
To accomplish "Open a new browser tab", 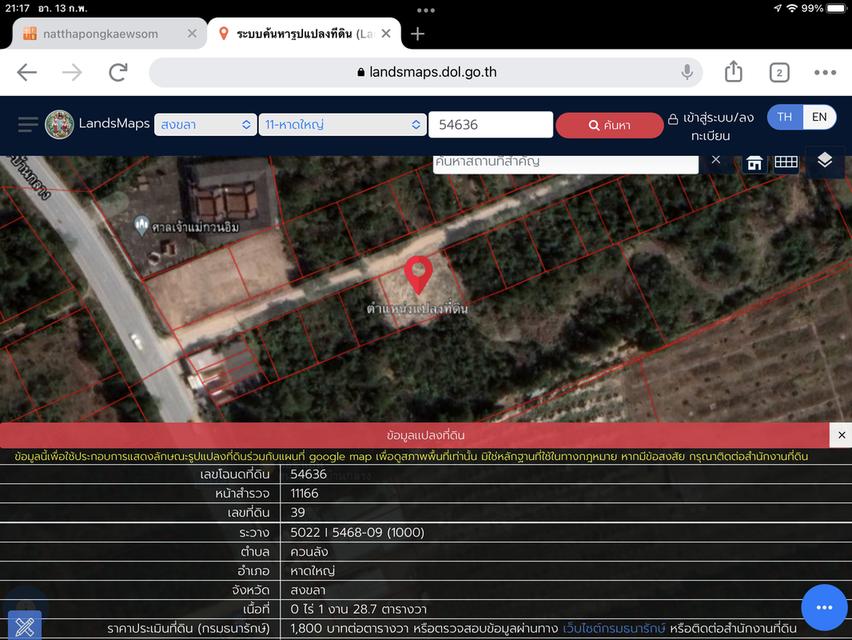I will click(418, 33).
